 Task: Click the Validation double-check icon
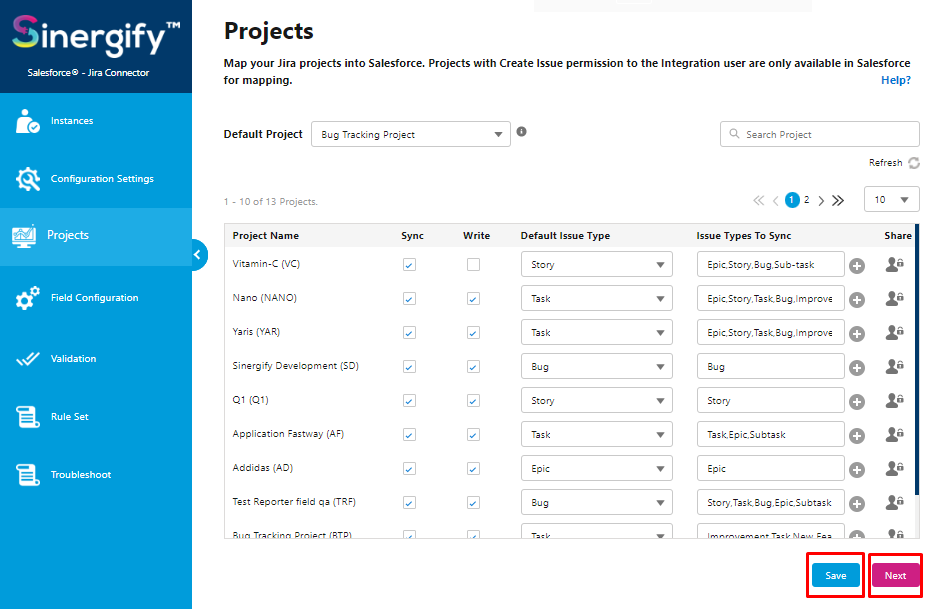[27, 359]
